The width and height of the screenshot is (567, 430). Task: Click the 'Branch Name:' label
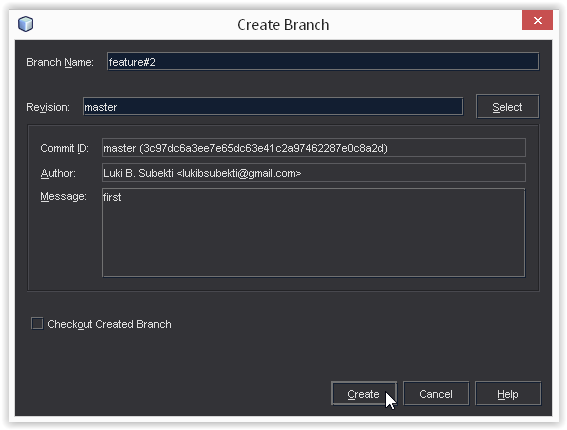[x=60, y=62]
